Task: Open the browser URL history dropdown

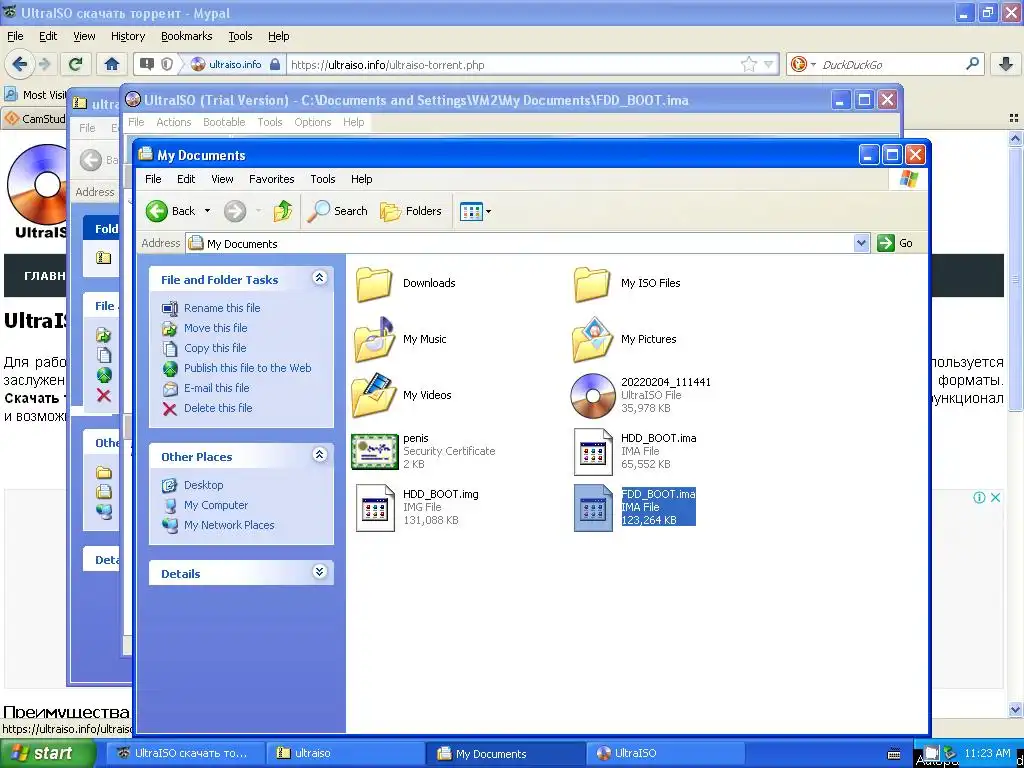Action: 769,65
